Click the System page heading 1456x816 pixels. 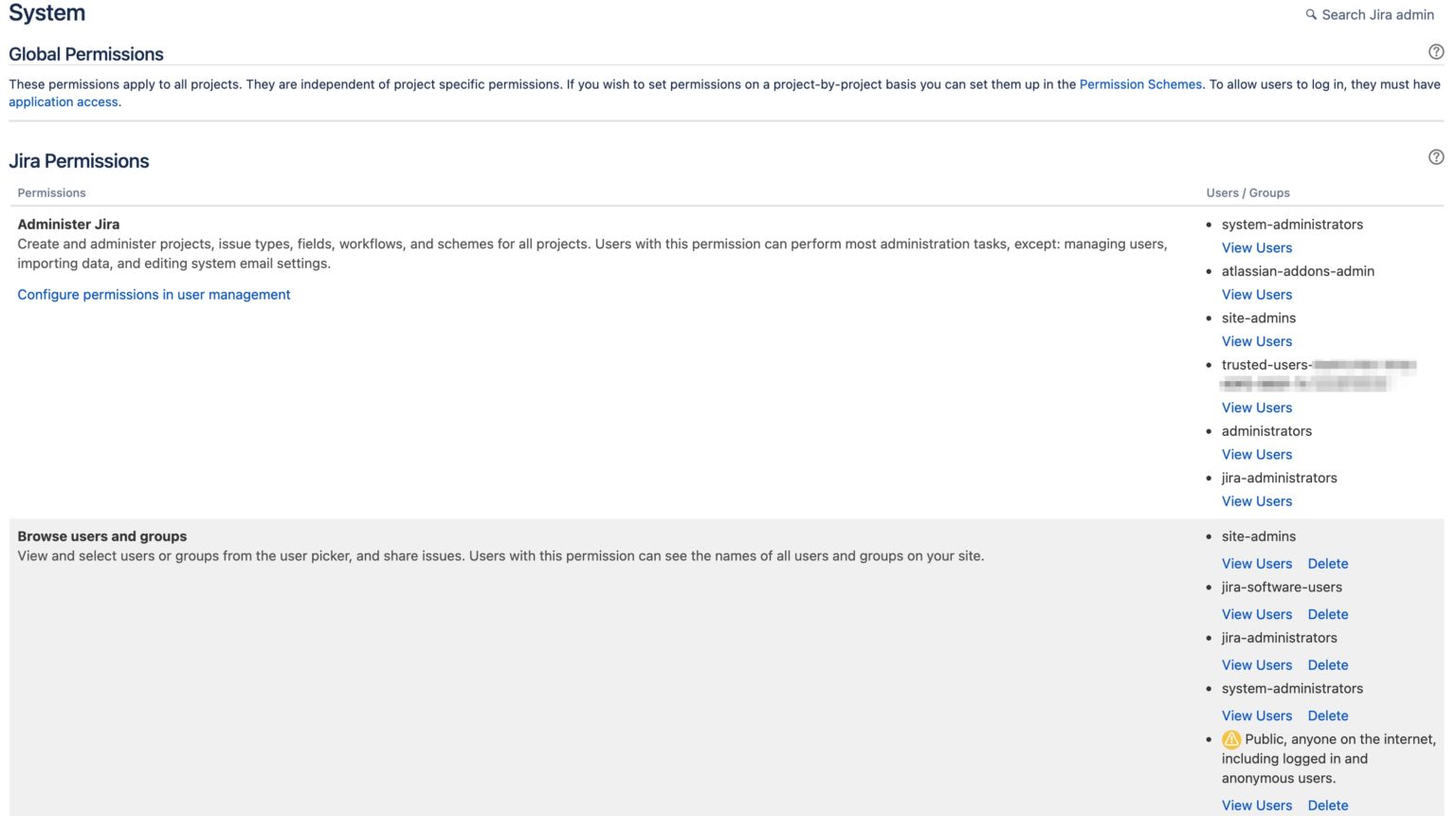click(x=46, y=12)
